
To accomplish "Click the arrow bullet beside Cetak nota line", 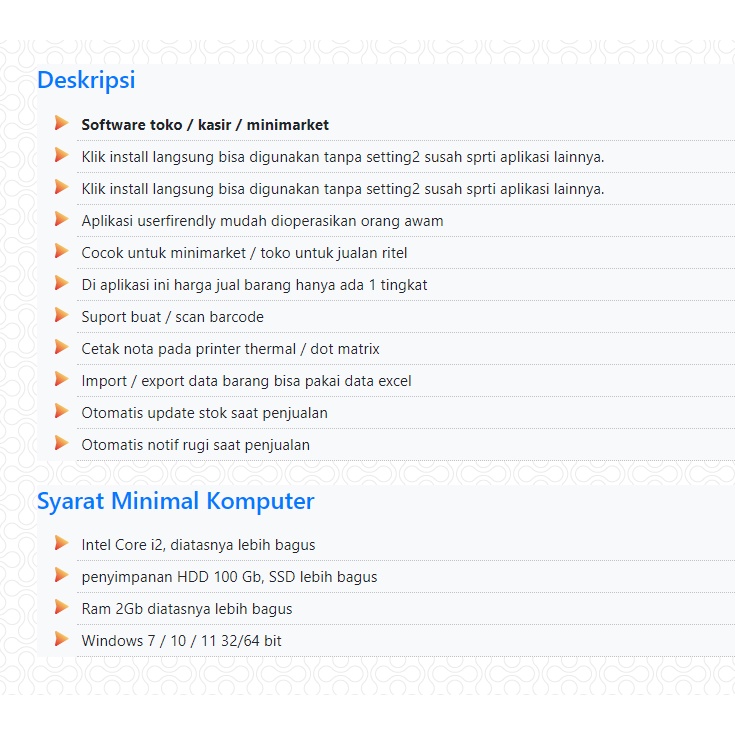I will [61, 347].
